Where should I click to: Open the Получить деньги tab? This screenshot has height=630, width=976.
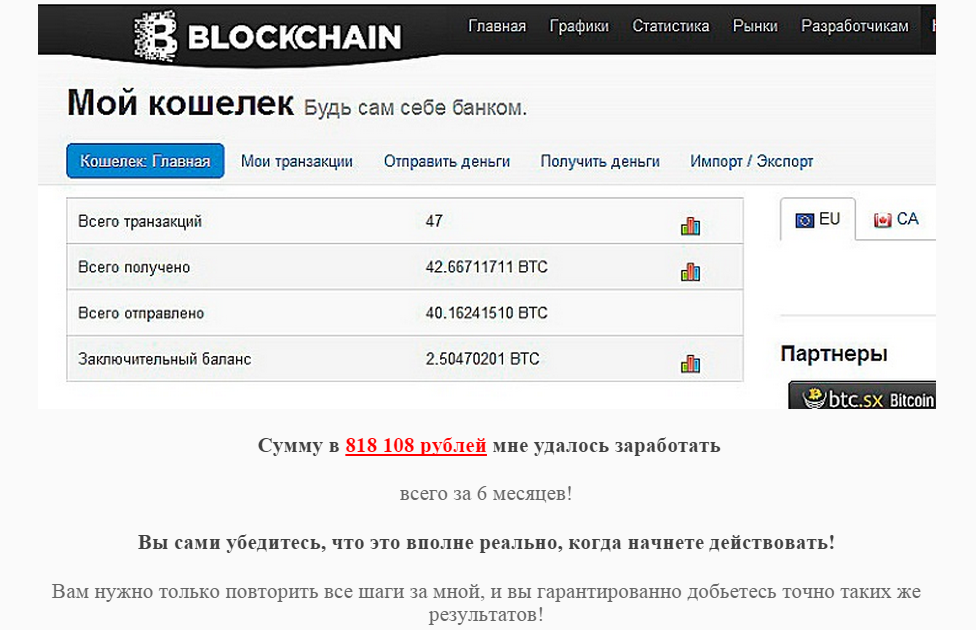[x=600, y=161]
